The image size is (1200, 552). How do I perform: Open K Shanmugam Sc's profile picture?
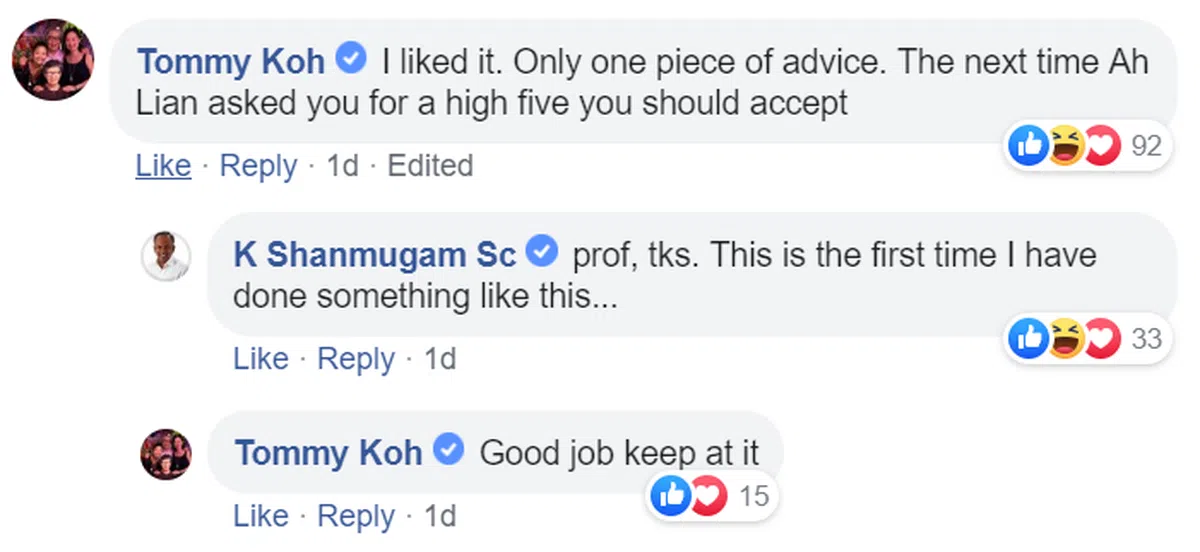pos(165,256)
